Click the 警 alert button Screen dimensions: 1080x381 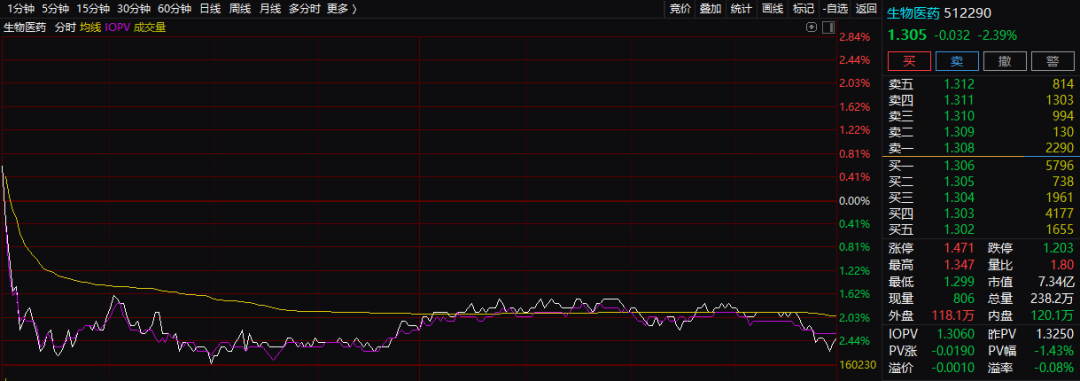pyautogui.click(x=1052, y=61)
